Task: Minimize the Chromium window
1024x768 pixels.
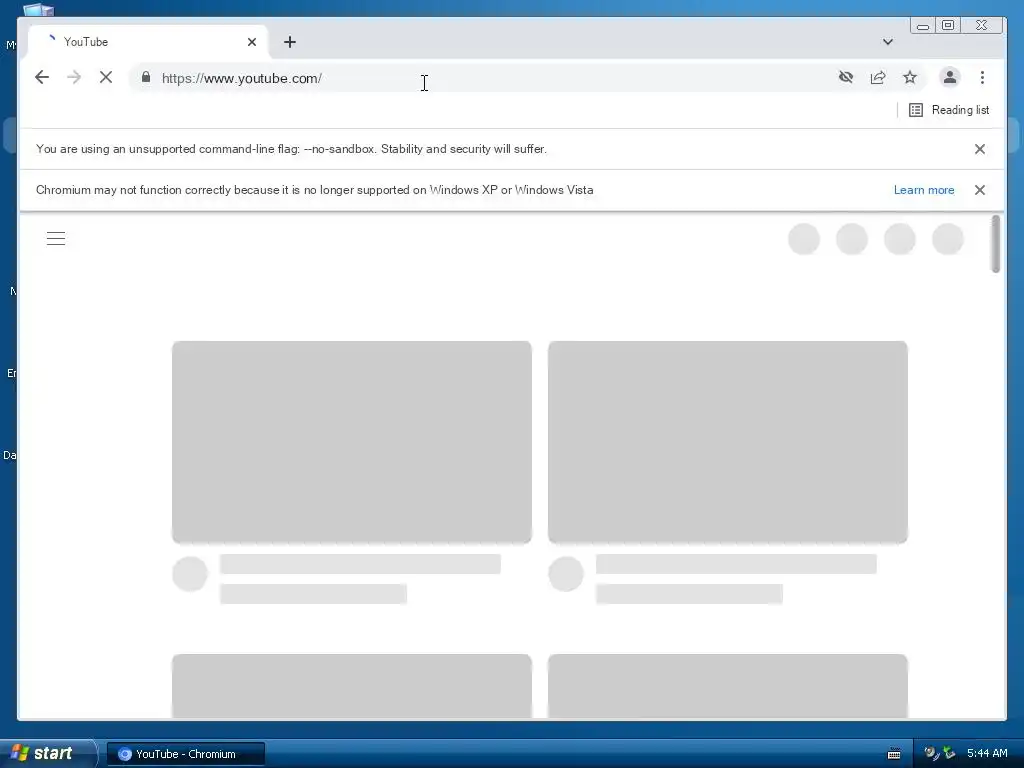Action: (x=923, y=25)
